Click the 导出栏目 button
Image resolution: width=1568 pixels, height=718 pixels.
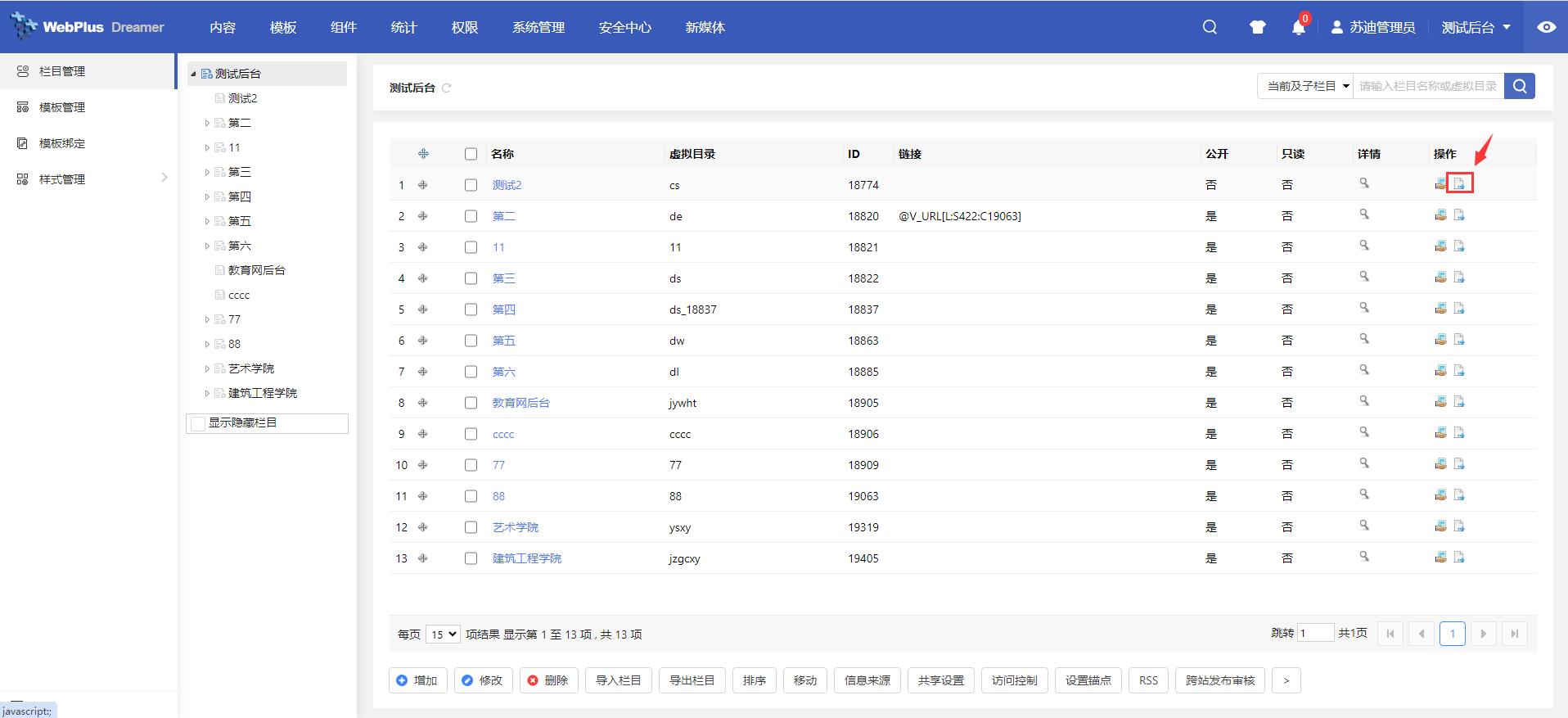tap(692, 680)
